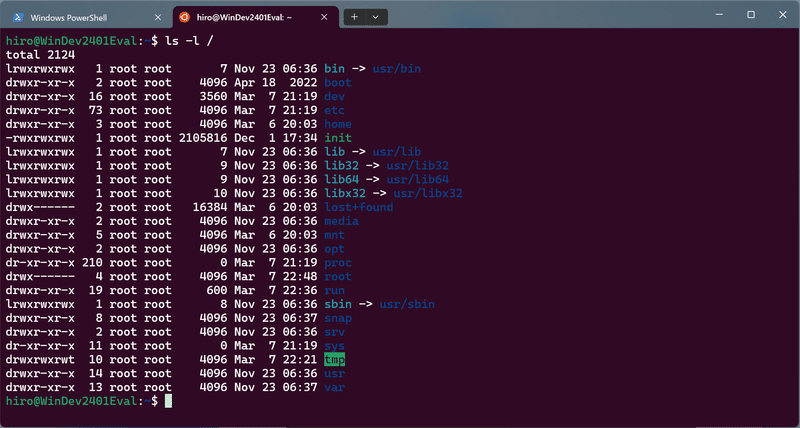Click the 600 size value on run row
The height and width of the screenshot is (428, 800).
point(216,290)
